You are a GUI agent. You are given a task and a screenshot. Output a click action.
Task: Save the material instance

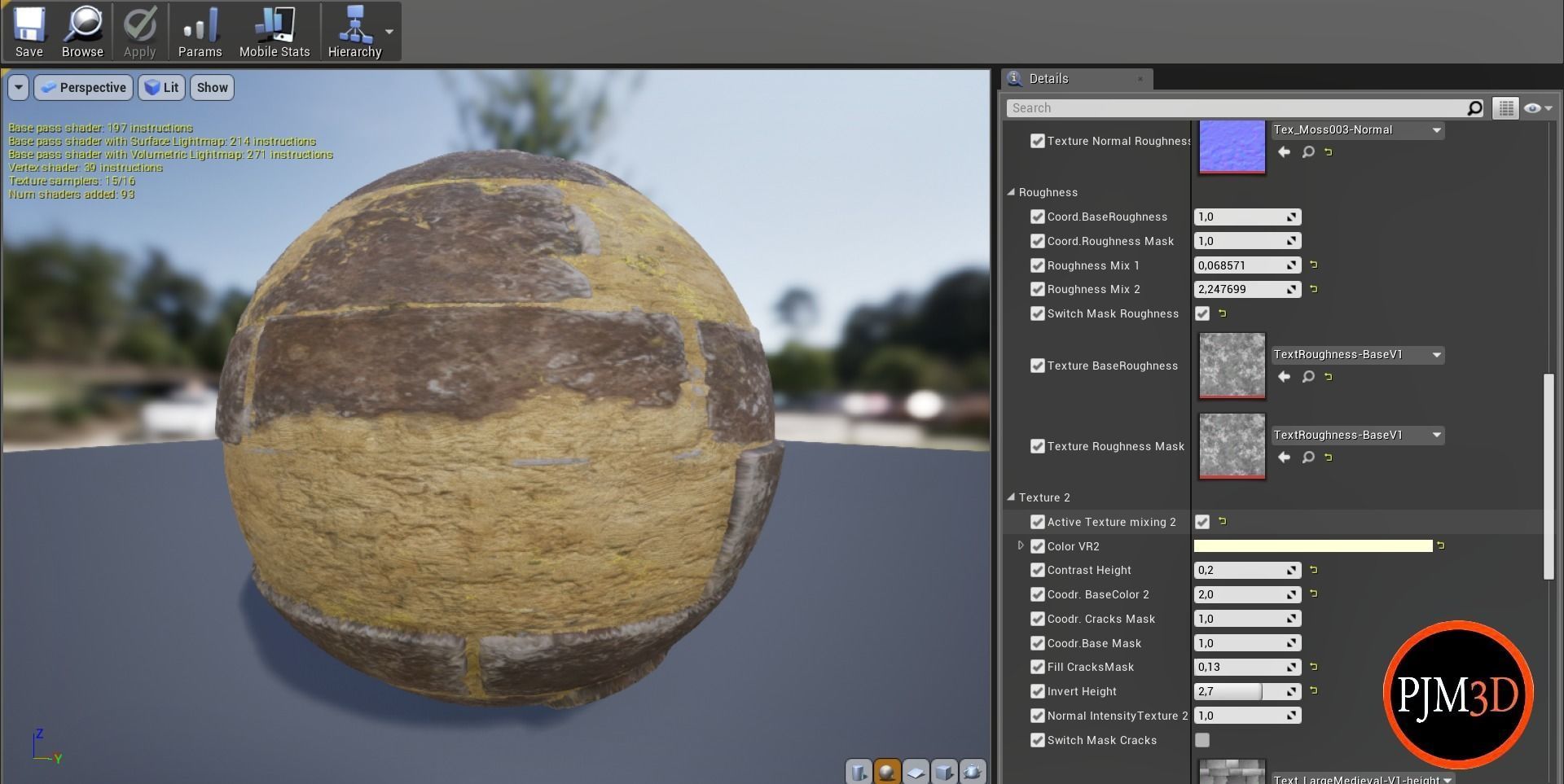29,32
